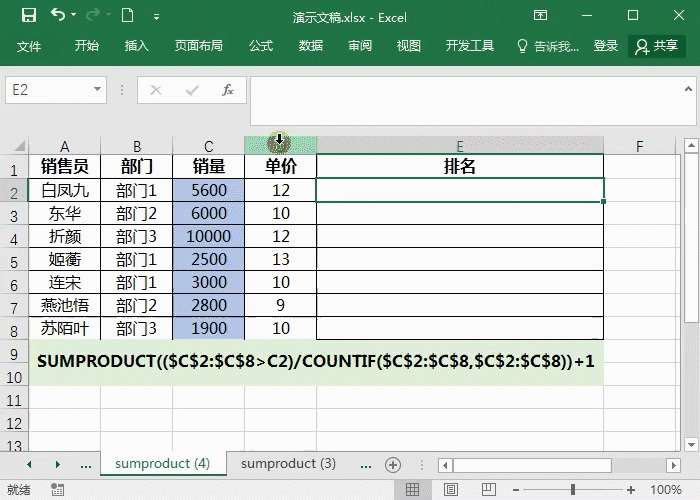Select column C header
700x500 pixels.
tap(208, 147)
